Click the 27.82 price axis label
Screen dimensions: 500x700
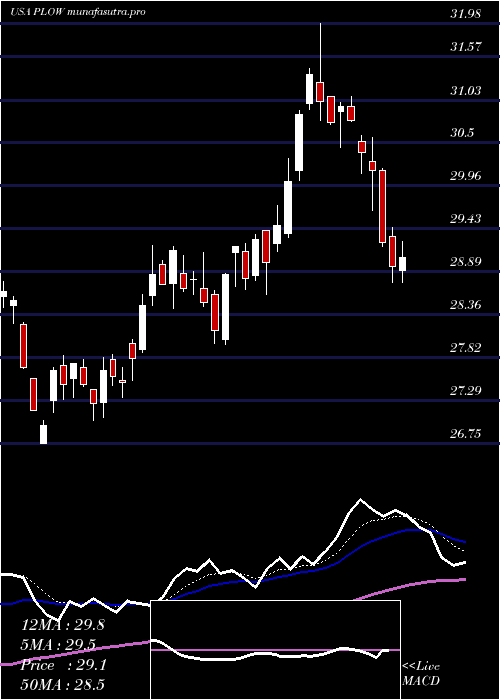point(466,348)
